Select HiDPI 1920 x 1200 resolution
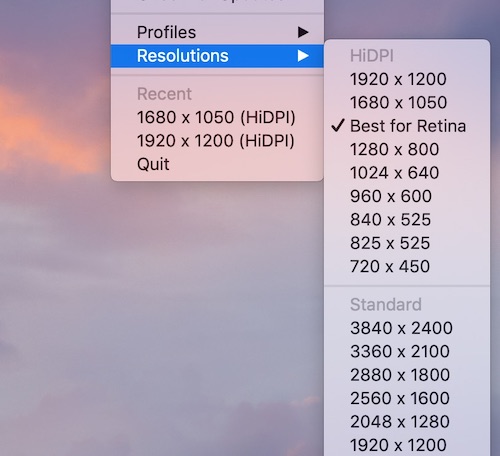The height and width of the screenshot is (456, 500). click(x=407, y=79)
